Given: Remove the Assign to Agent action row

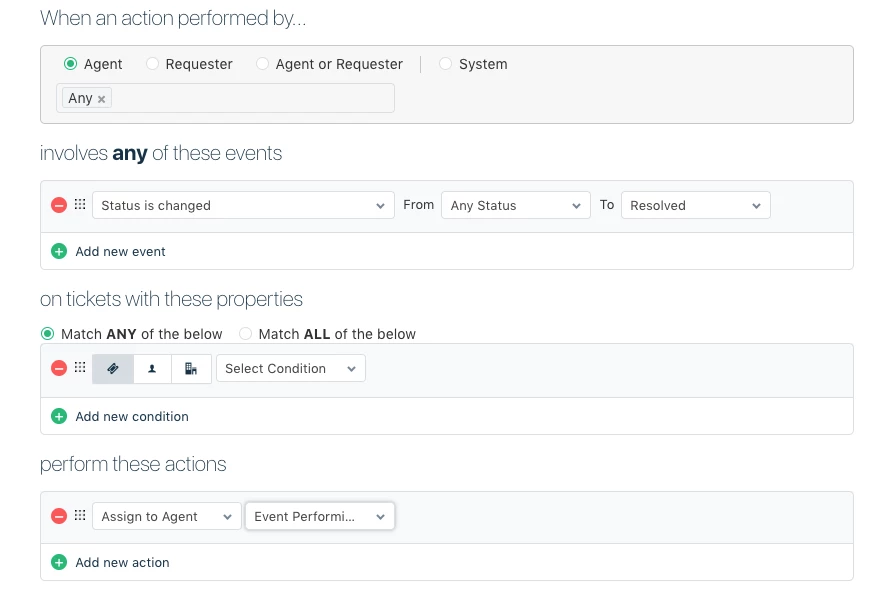Looking at the screenshot, I should 59,516.
